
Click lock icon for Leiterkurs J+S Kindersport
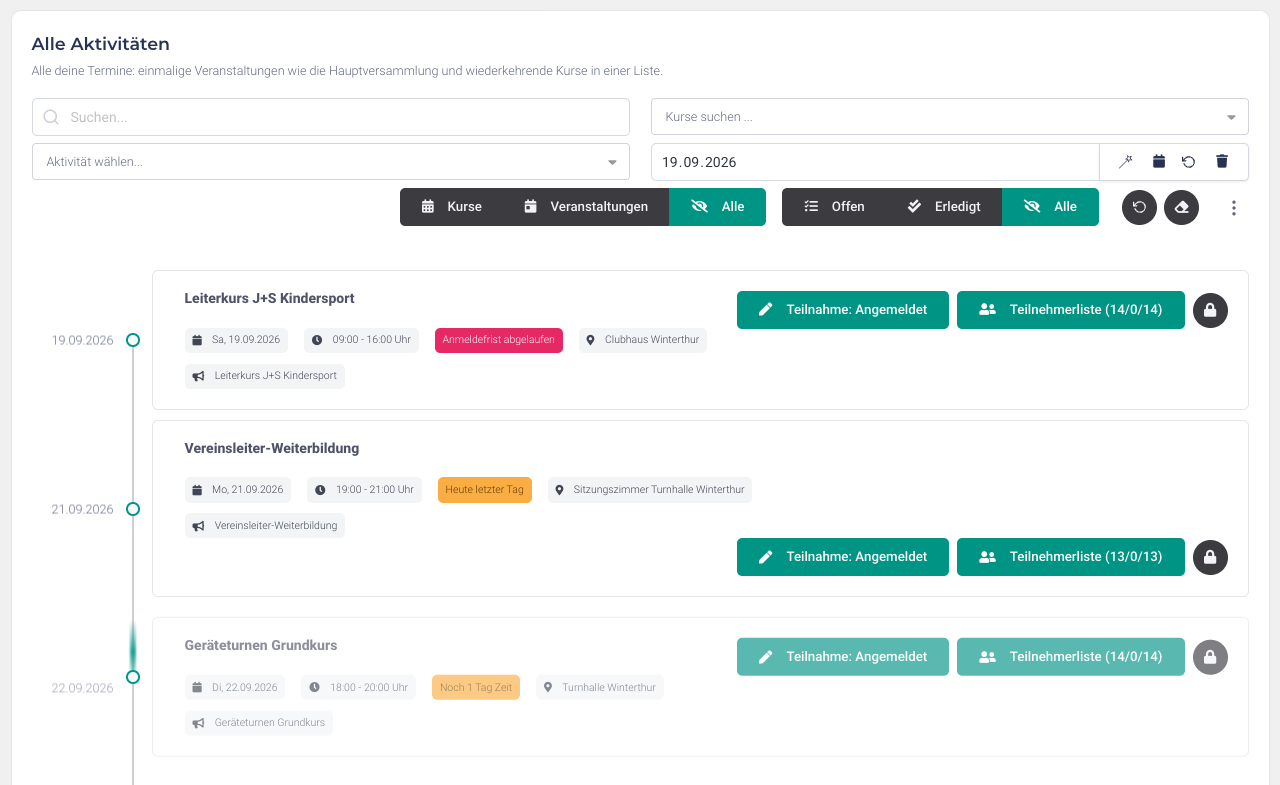click(1210, 310)
